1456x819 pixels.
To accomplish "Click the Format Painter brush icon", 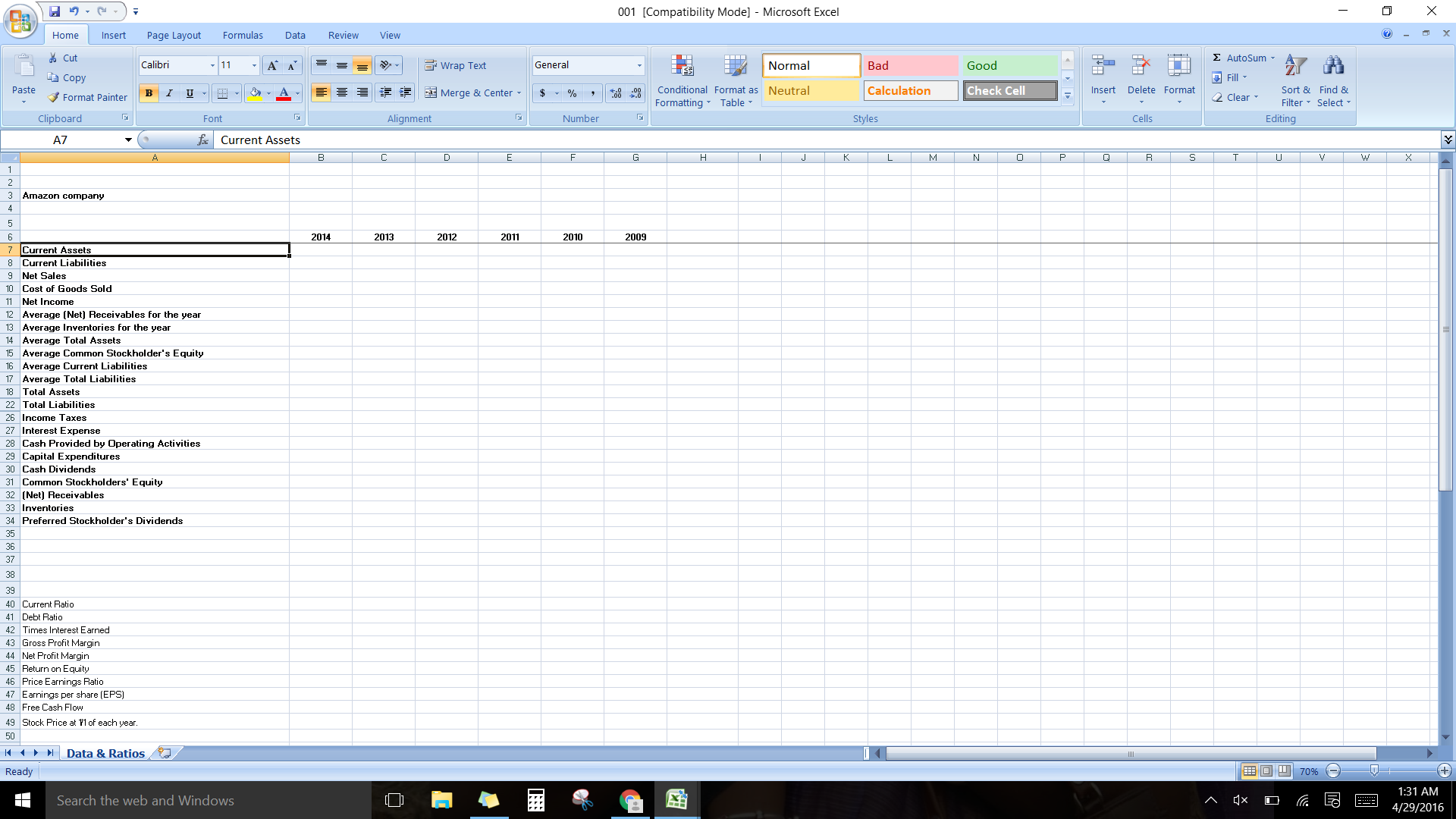I will coord(54,97).
